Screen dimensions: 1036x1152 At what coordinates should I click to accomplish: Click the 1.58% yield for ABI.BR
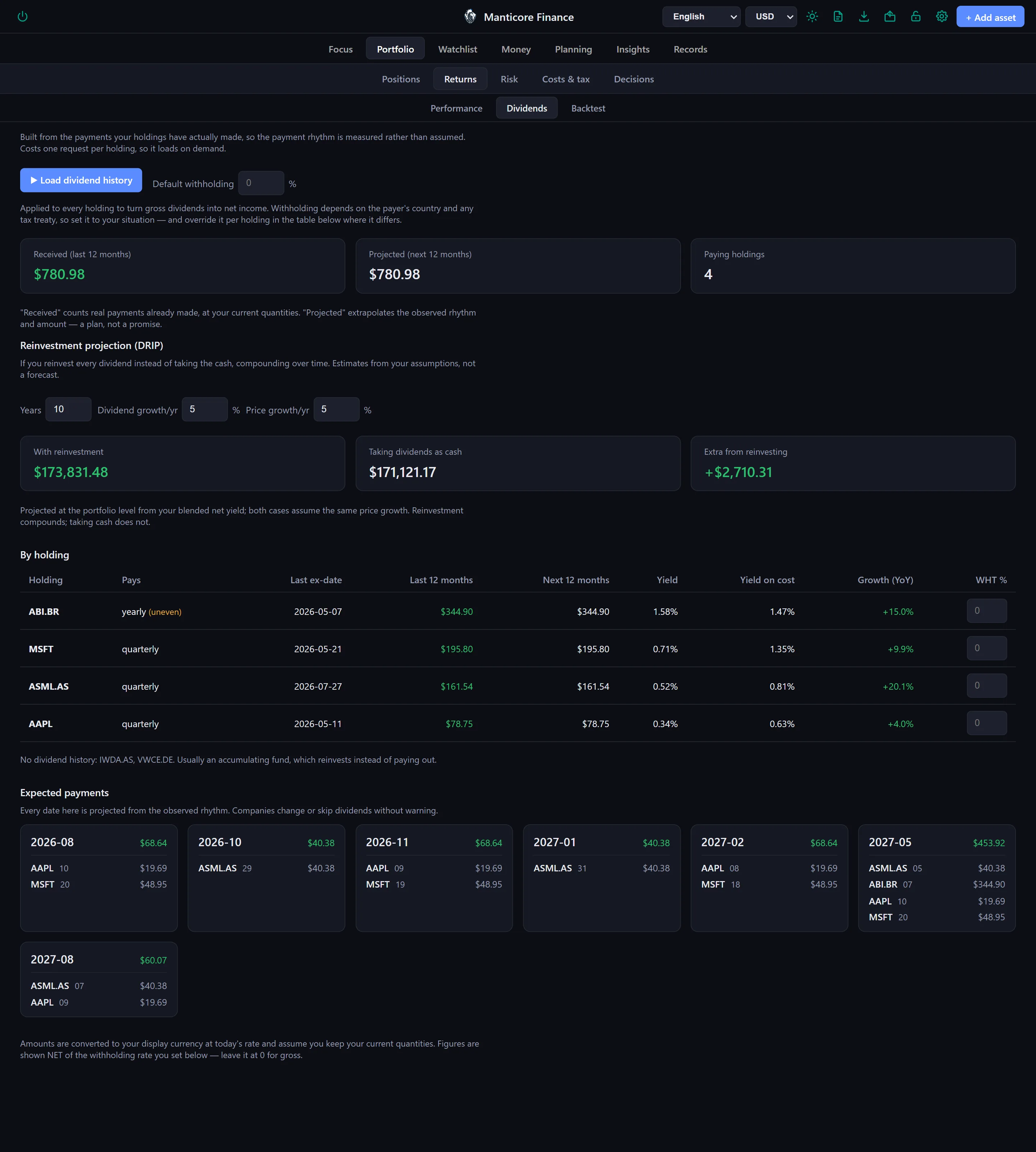pos(665,611)
